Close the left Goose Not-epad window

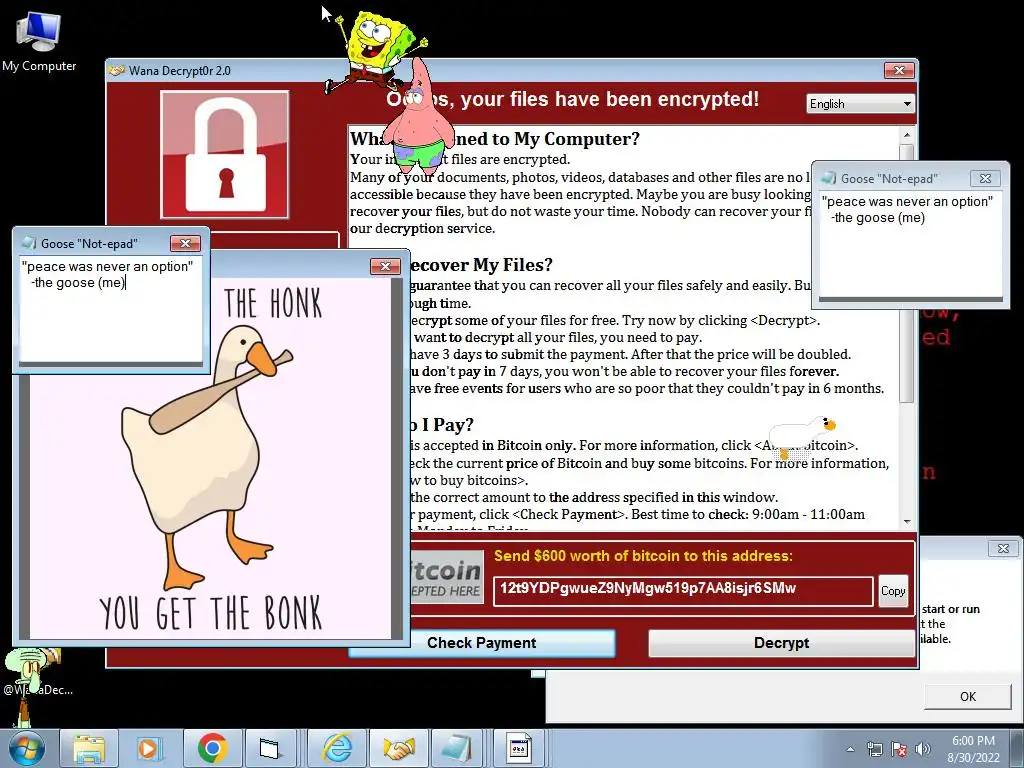185,243
